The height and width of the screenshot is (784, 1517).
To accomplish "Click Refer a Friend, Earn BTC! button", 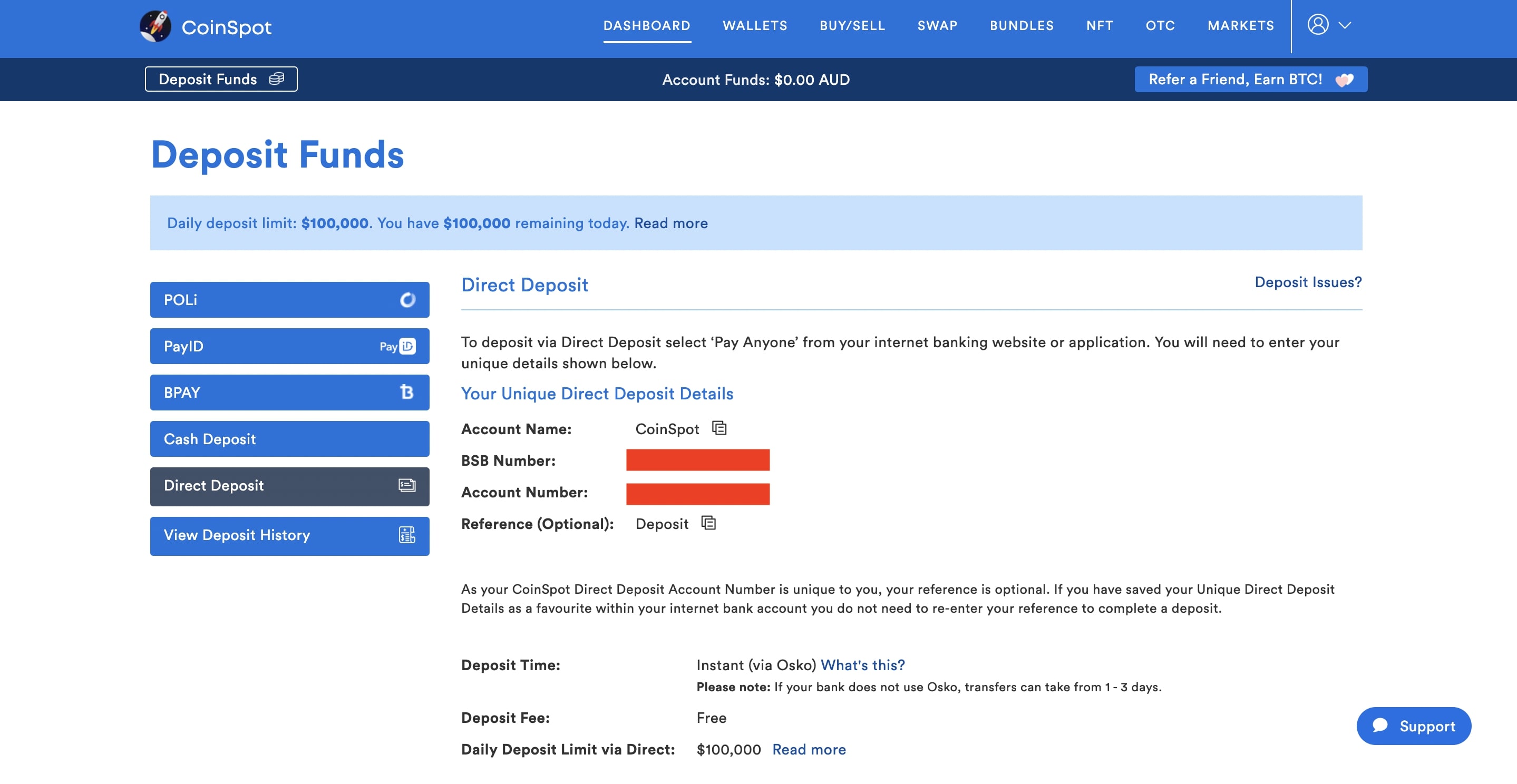I will (1251, 79).
